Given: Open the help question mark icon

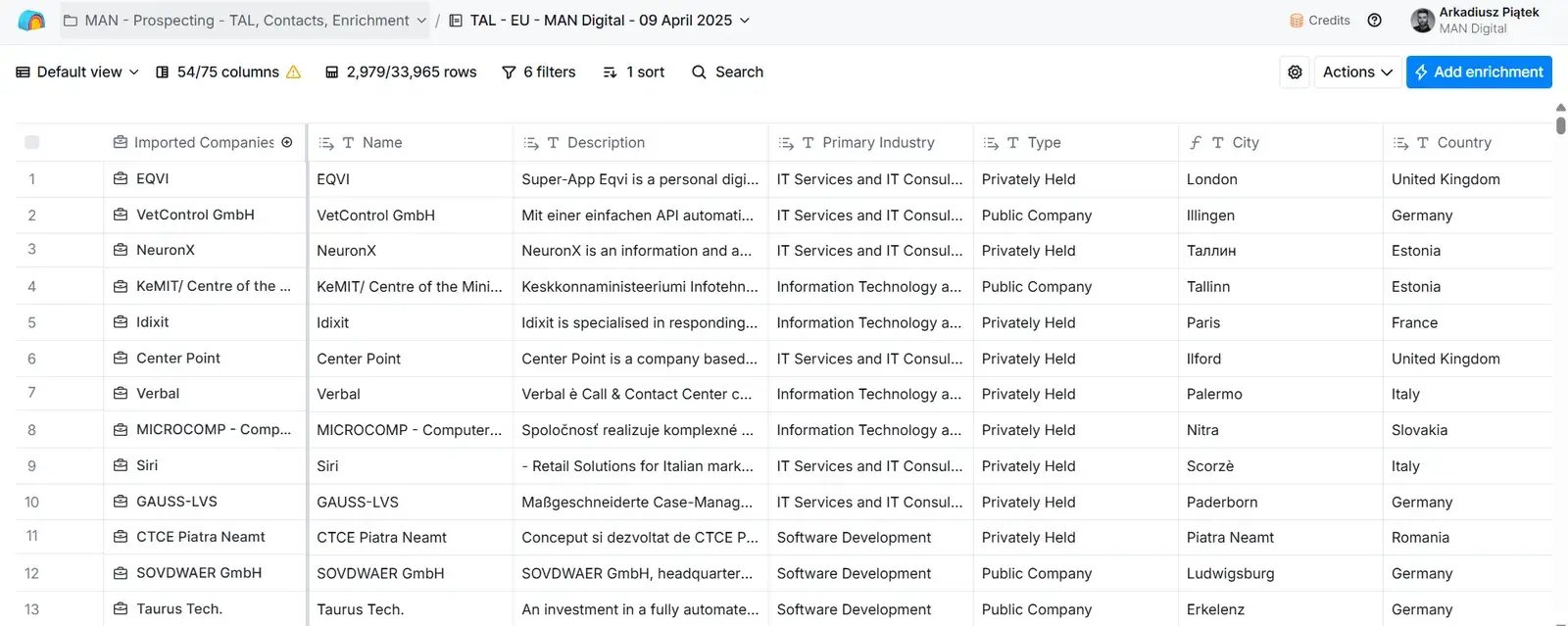Looking at the screenshot, I should pyautogui.click(x=1375, y=21).
